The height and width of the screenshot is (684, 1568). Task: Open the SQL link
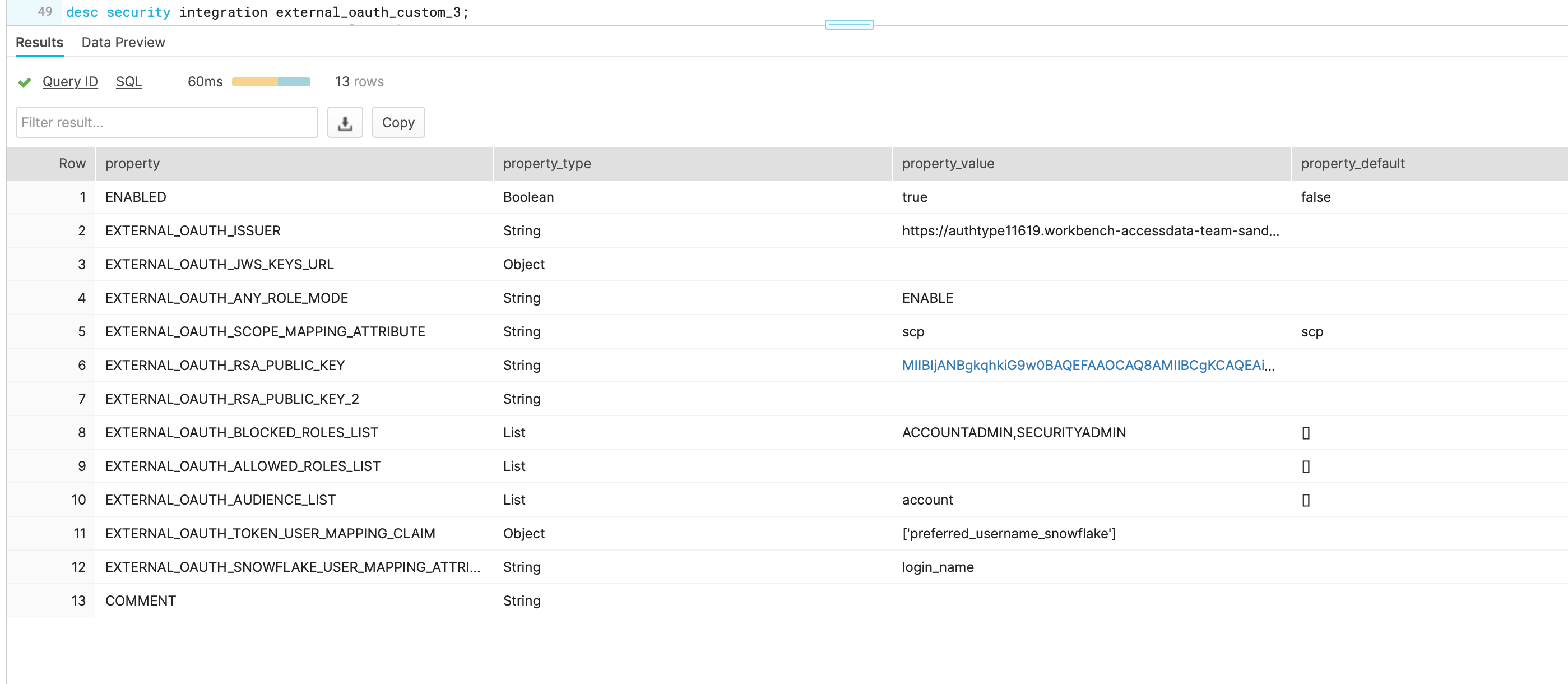[129, 82]
